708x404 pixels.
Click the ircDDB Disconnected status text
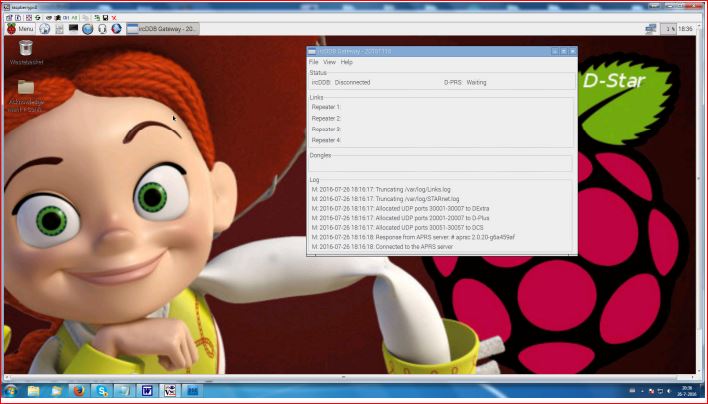tap(341, 82)
